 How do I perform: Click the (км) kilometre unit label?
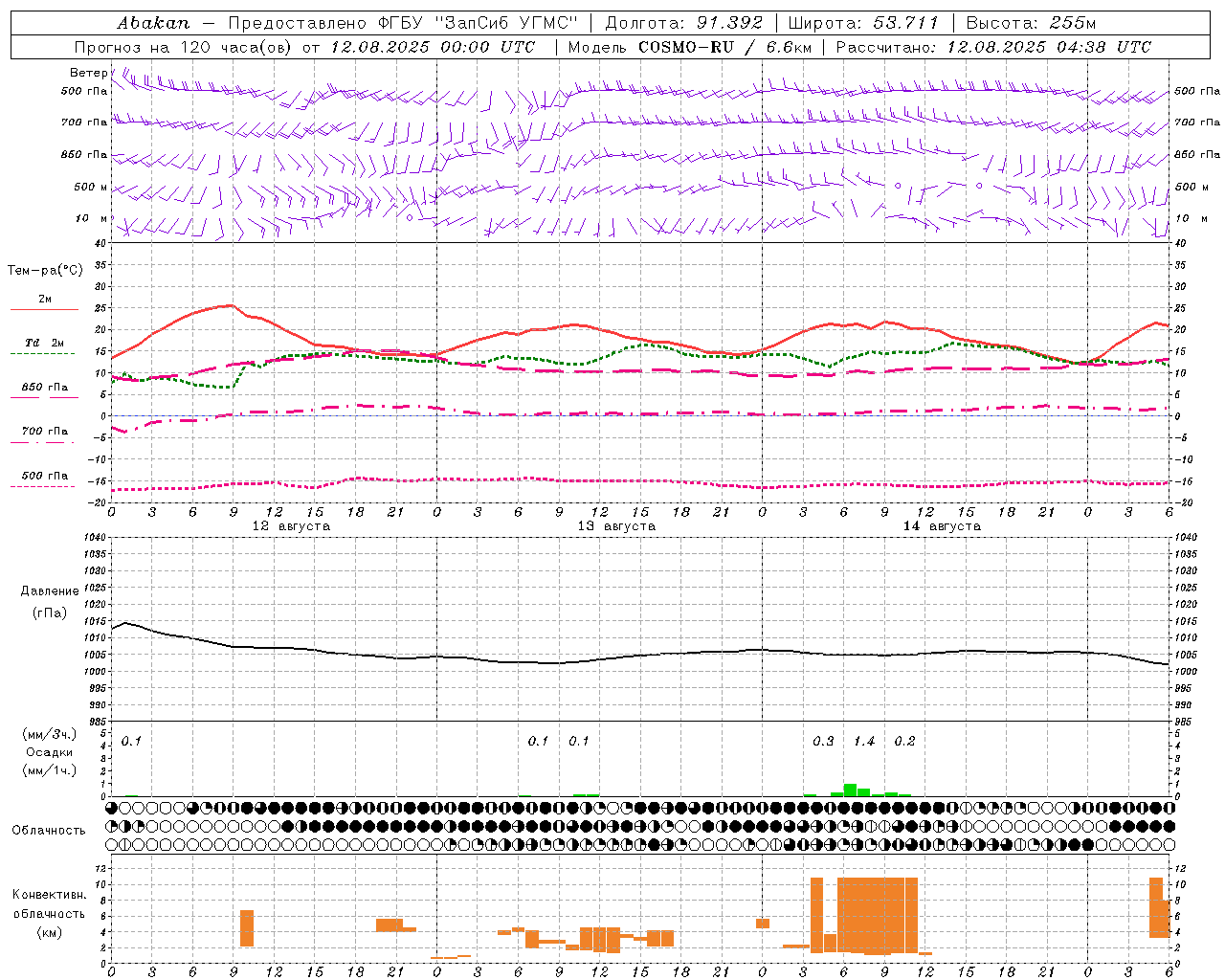coord(50,931)
